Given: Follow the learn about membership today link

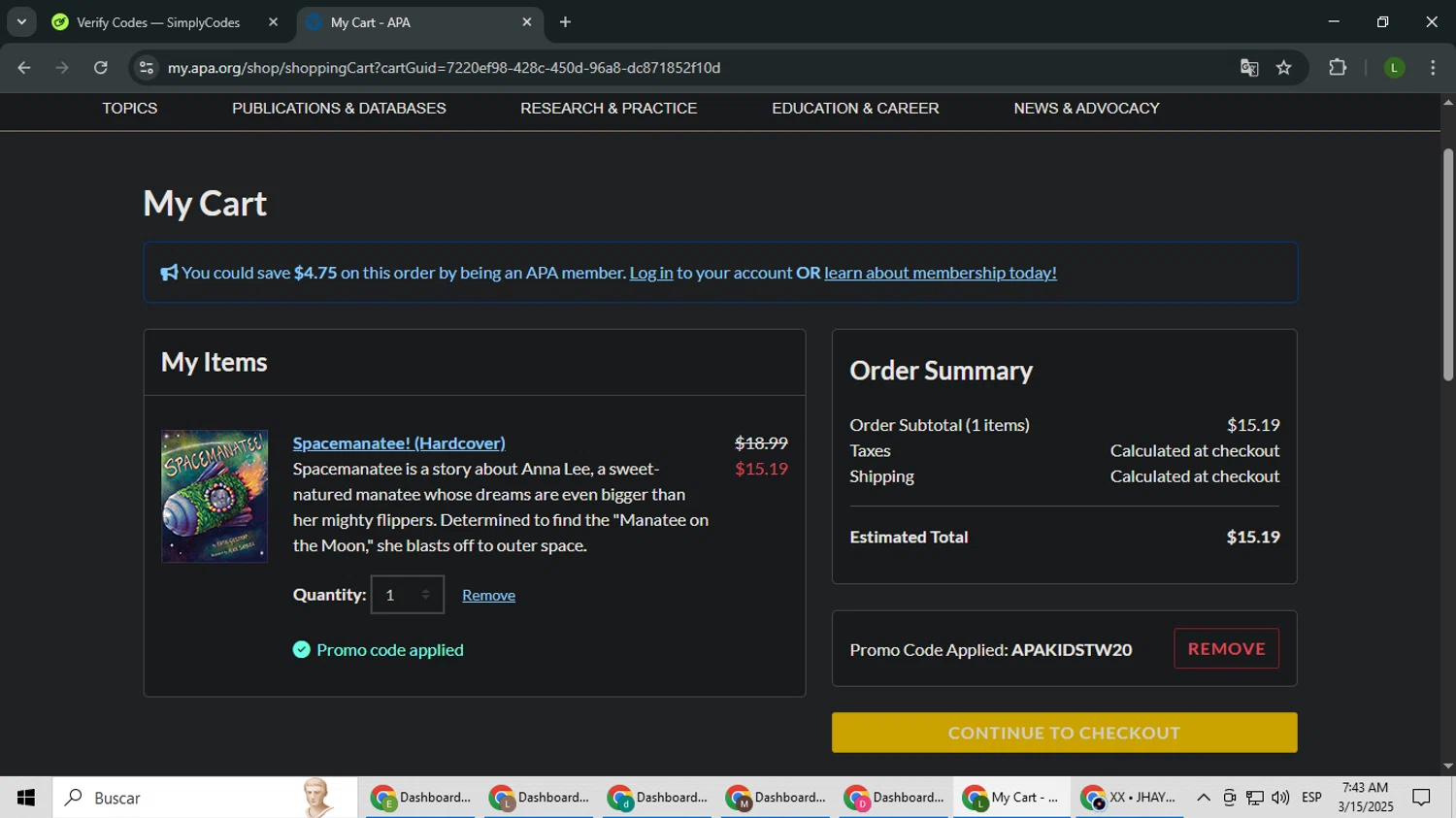Looking at the screenshot, I should click(x=940, y=274).
